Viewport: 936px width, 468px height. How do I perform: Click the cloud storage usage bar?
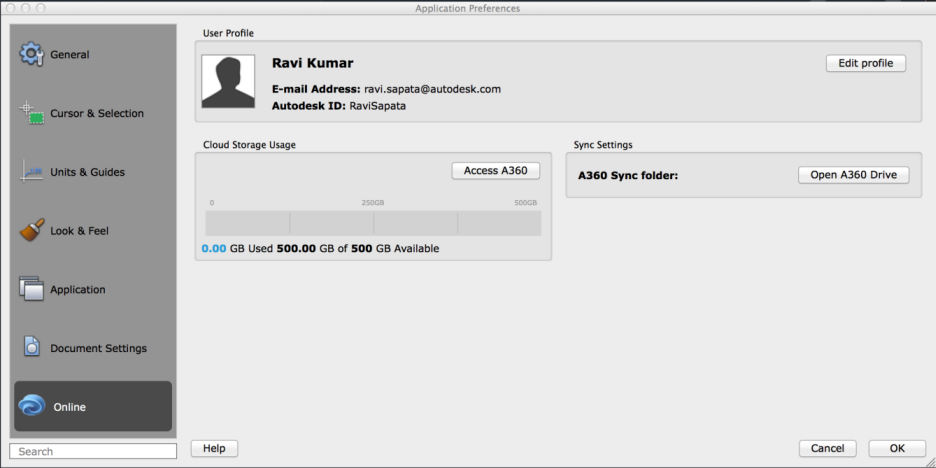pyautogui.click(x=373, y=223)
